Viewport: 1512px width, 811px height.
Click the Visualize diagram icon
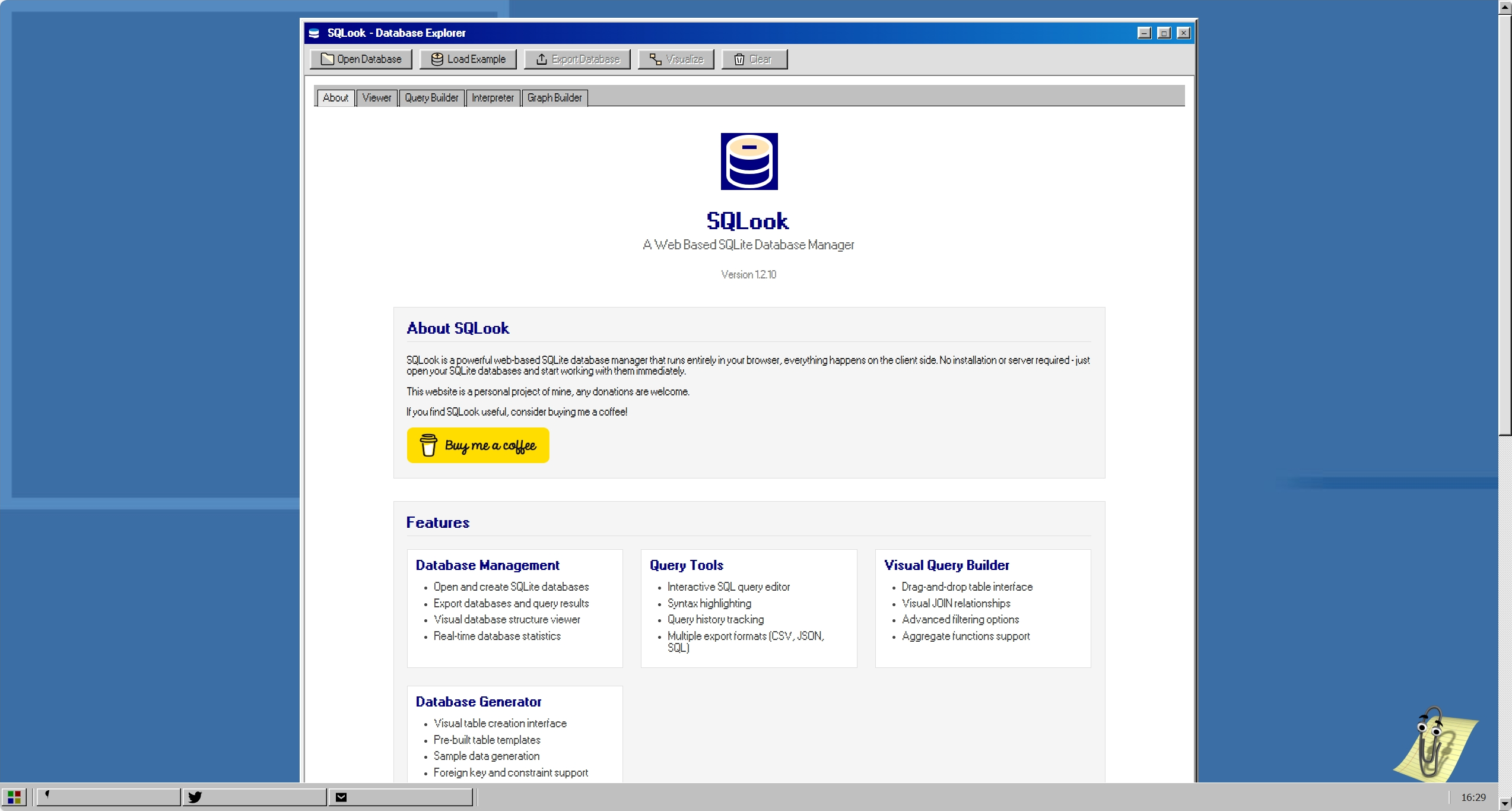pyautogui.click(x=655, y=59)
